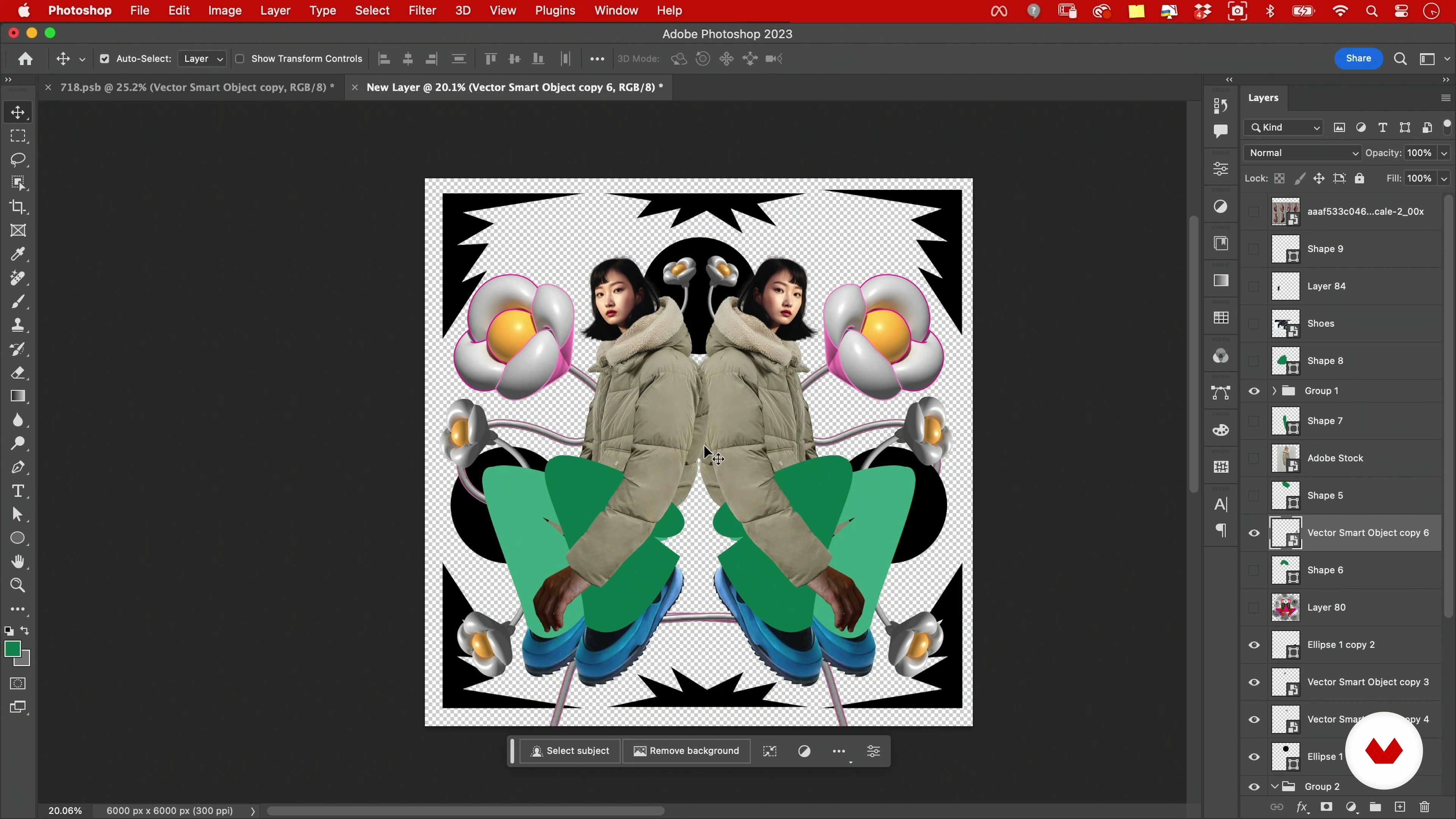Choose the Horizontal Type tool

18,491
